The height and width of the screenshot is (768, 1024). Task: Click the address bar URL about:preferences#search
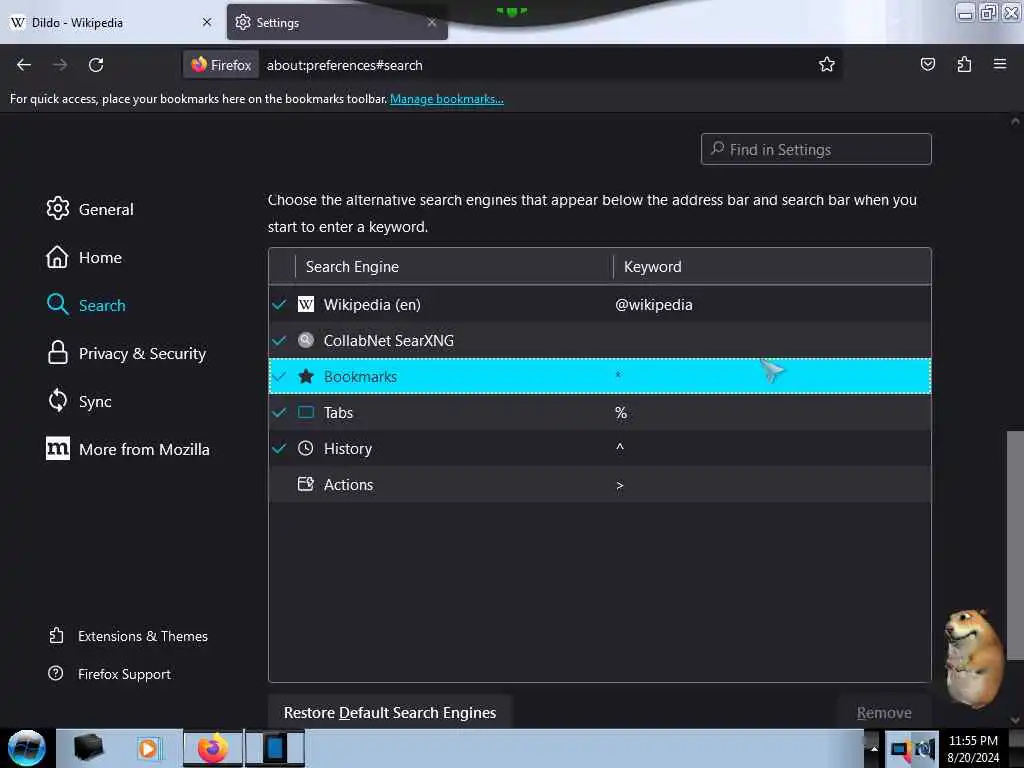pyautogui.click(x=344, y=65)
